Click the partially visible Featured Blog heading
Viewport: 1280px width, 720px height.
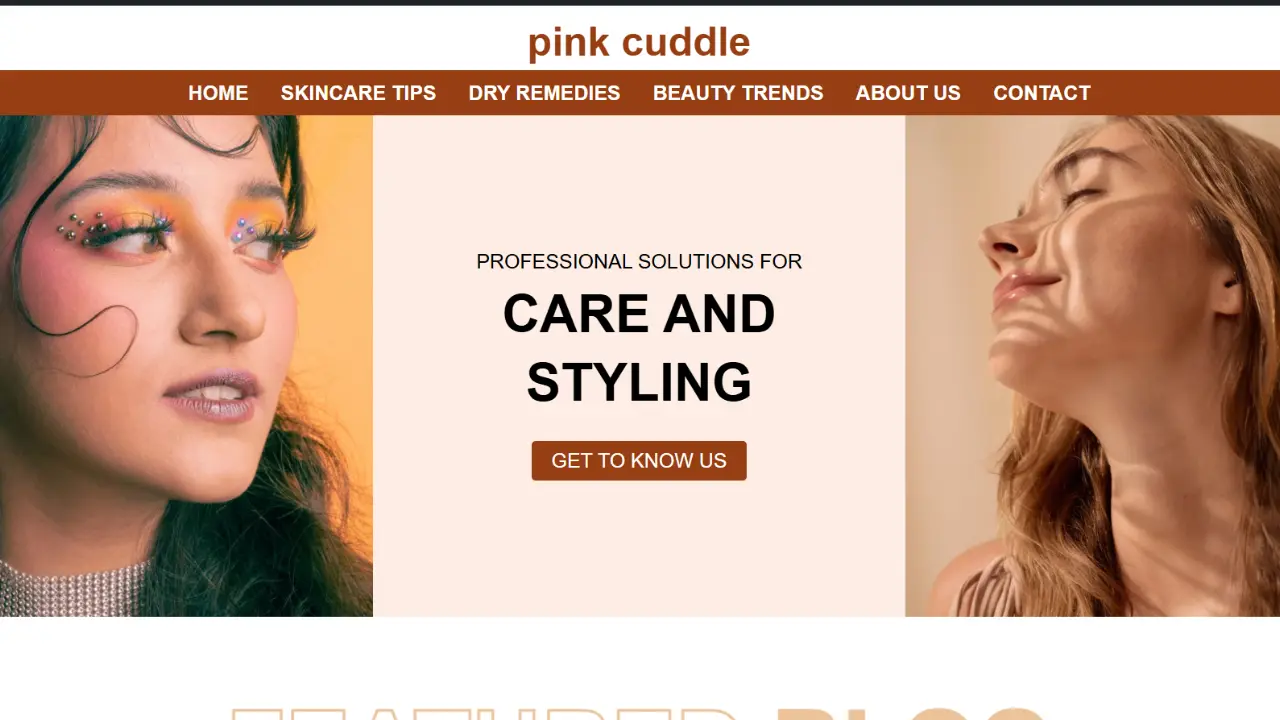[x=639, y=712]
